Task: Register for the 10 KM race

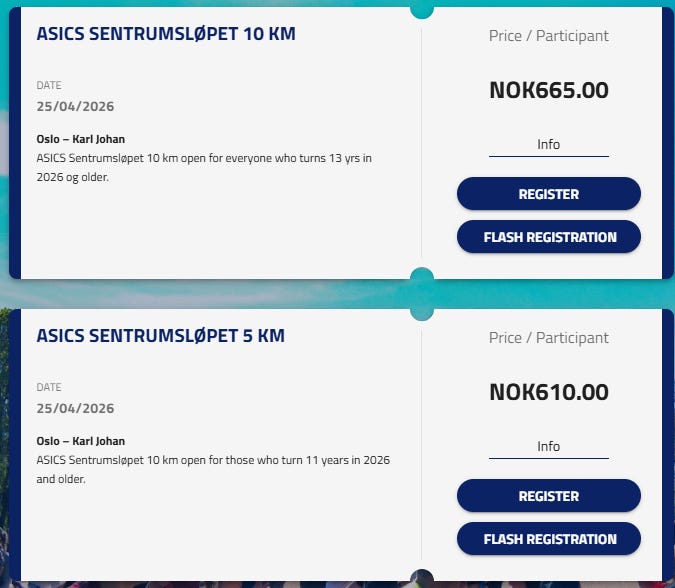Action: click(548, 194)
